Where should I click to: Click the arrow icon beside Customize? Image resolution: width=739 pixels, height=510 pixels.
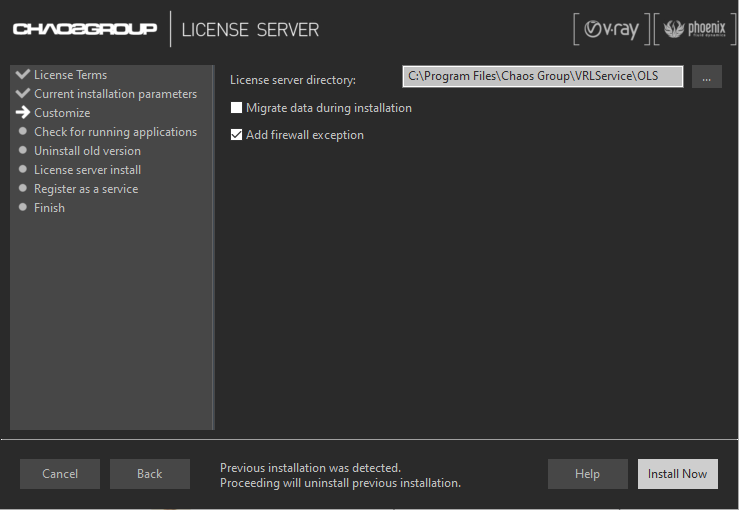23,112
